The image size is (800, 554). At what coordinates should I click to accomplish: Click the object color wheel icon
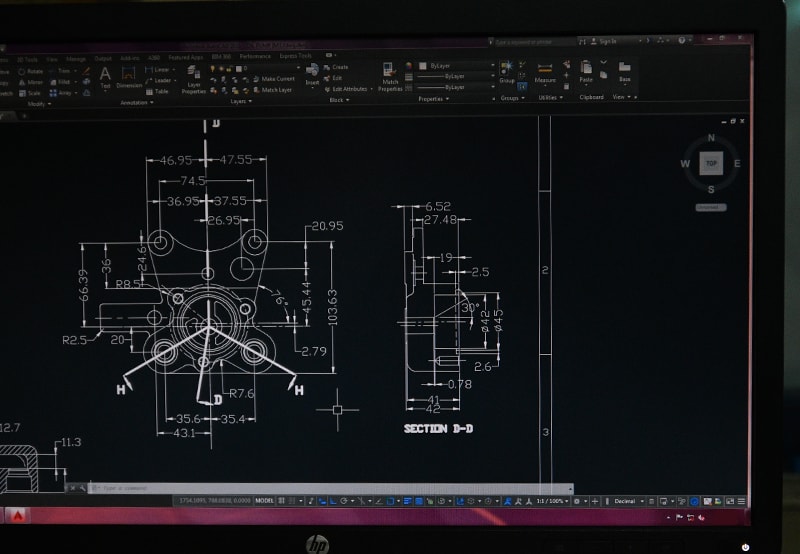coord(409,66)
